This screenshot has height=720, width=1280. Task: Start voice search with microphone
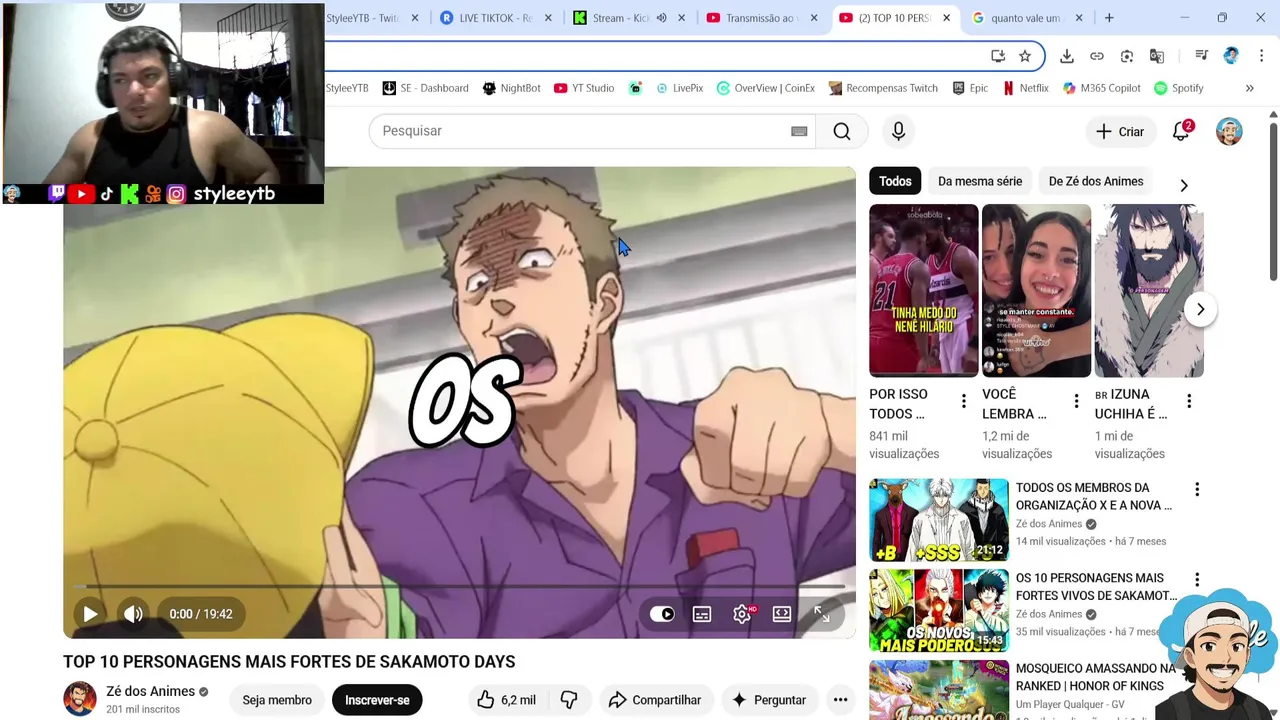pyautogui.click(x=898, y=131)
